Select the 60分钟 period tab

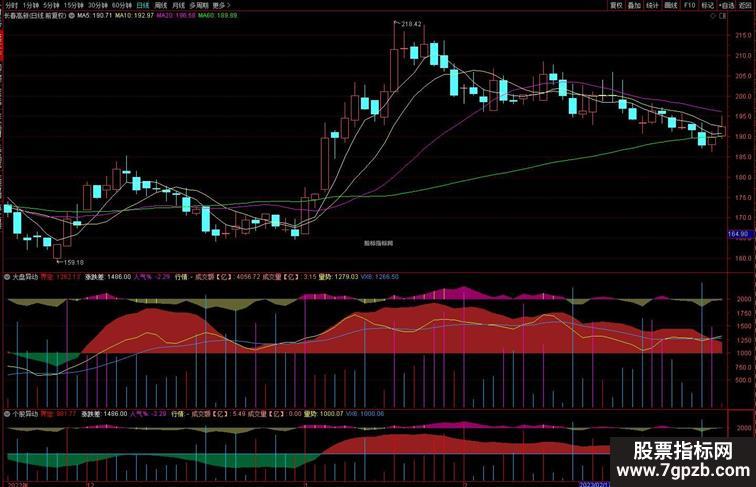pos(122,5)
